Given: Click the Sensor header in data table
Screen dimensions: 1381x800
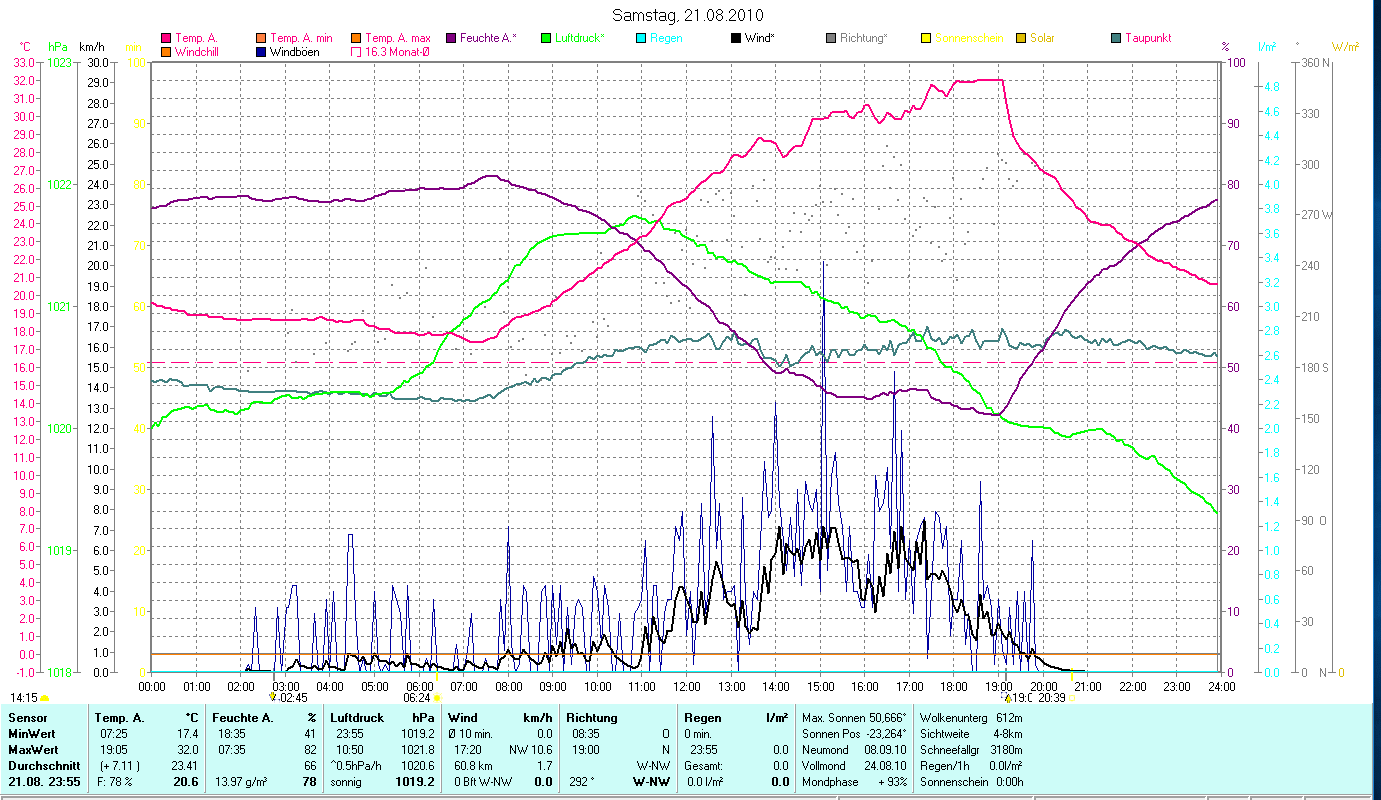Looking at the screenshot, I should [x=27, y=718].
